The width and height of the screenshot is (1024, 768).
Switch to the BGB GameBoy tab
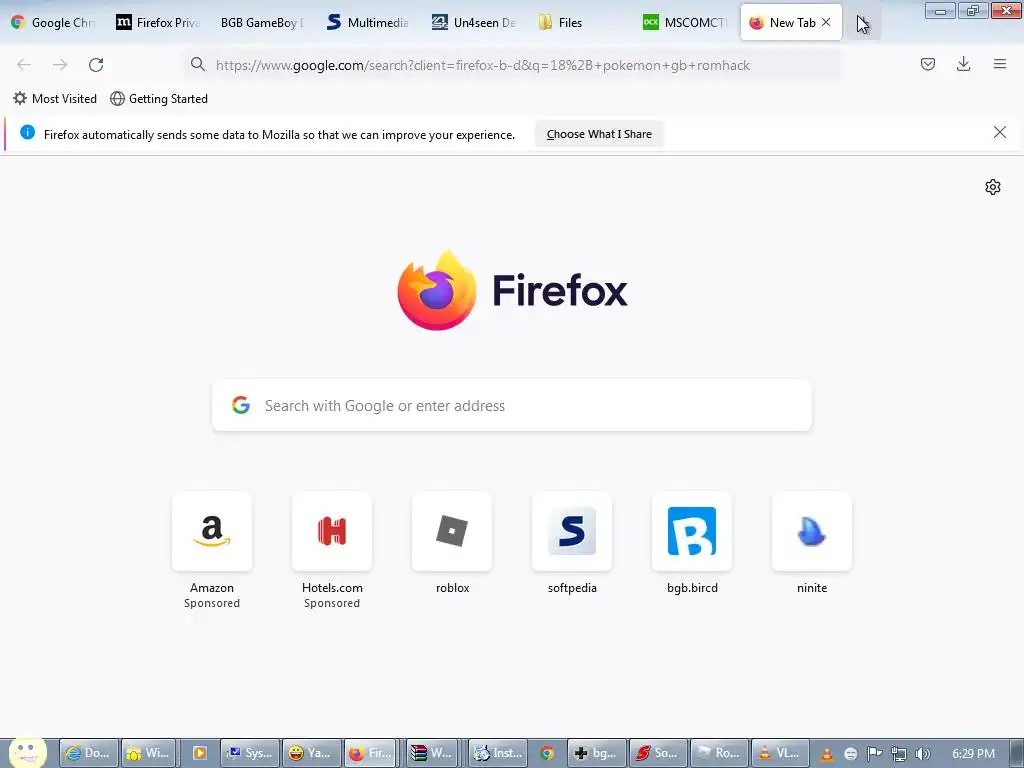coord(262,22)
